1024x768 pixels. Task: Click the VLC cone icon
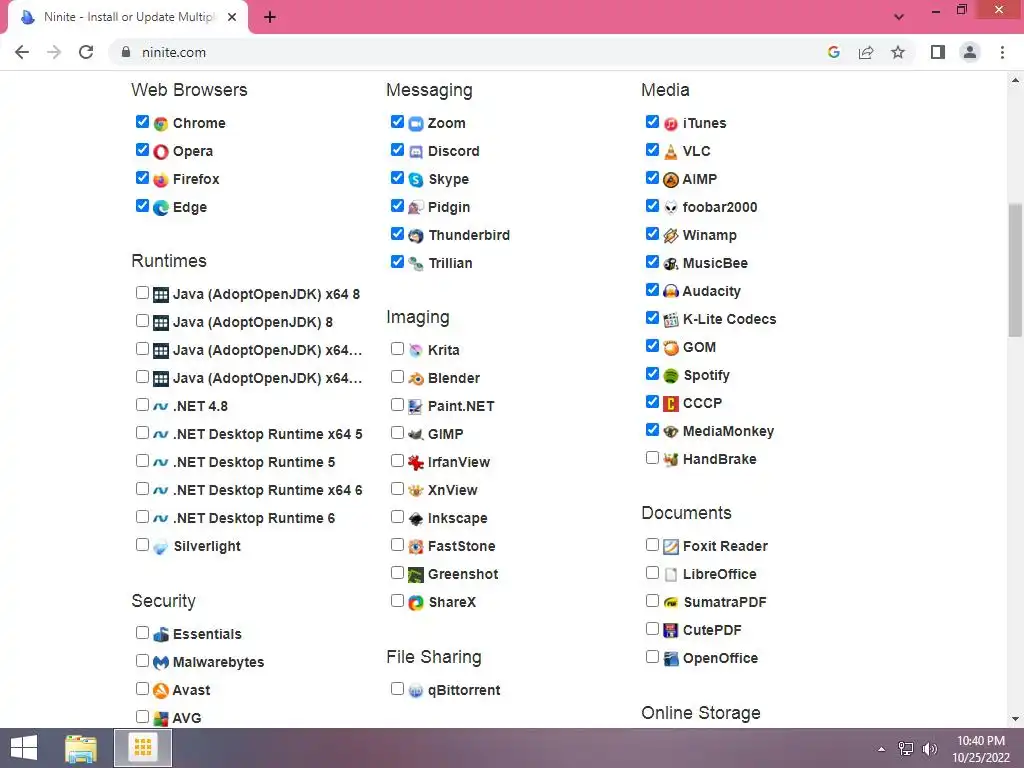coord(671,152)
